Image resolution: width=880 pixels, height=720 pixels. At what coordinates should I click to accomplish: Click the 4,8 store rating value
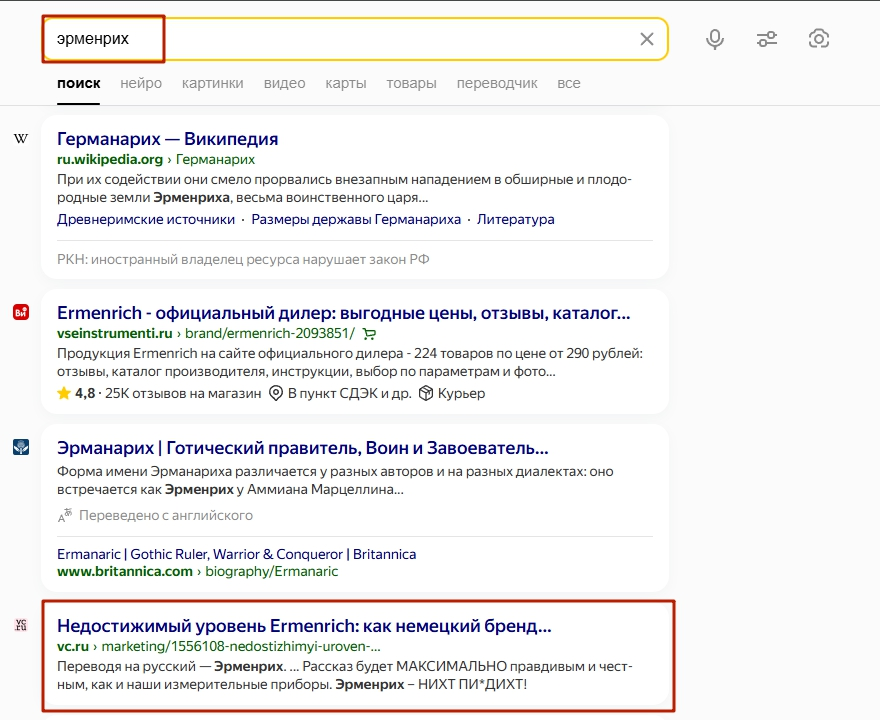pyautogui.click(x=85, y=393)
